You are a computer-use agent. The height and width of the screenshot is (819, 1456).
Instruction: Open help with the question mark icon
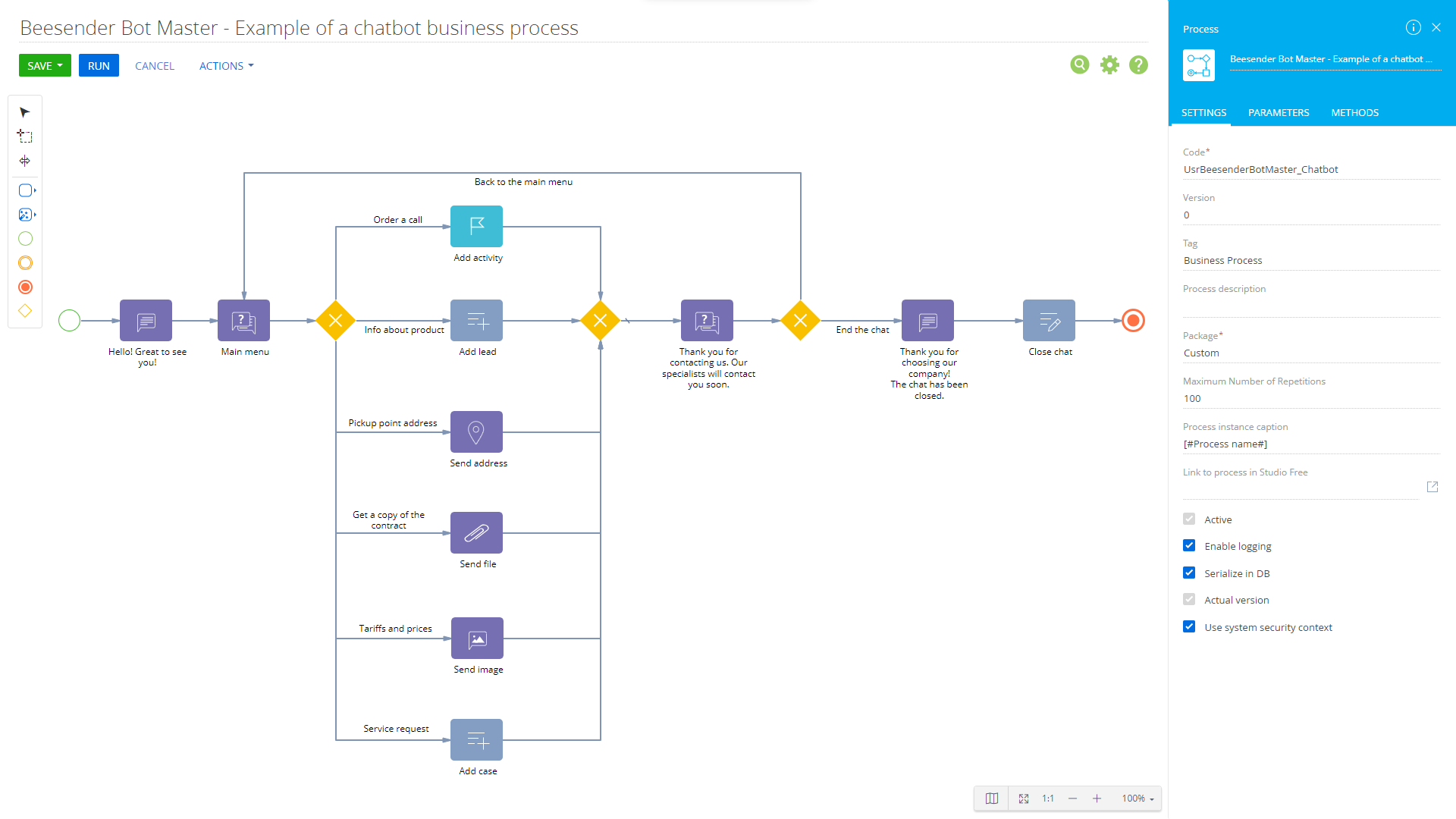point(1138,65)
